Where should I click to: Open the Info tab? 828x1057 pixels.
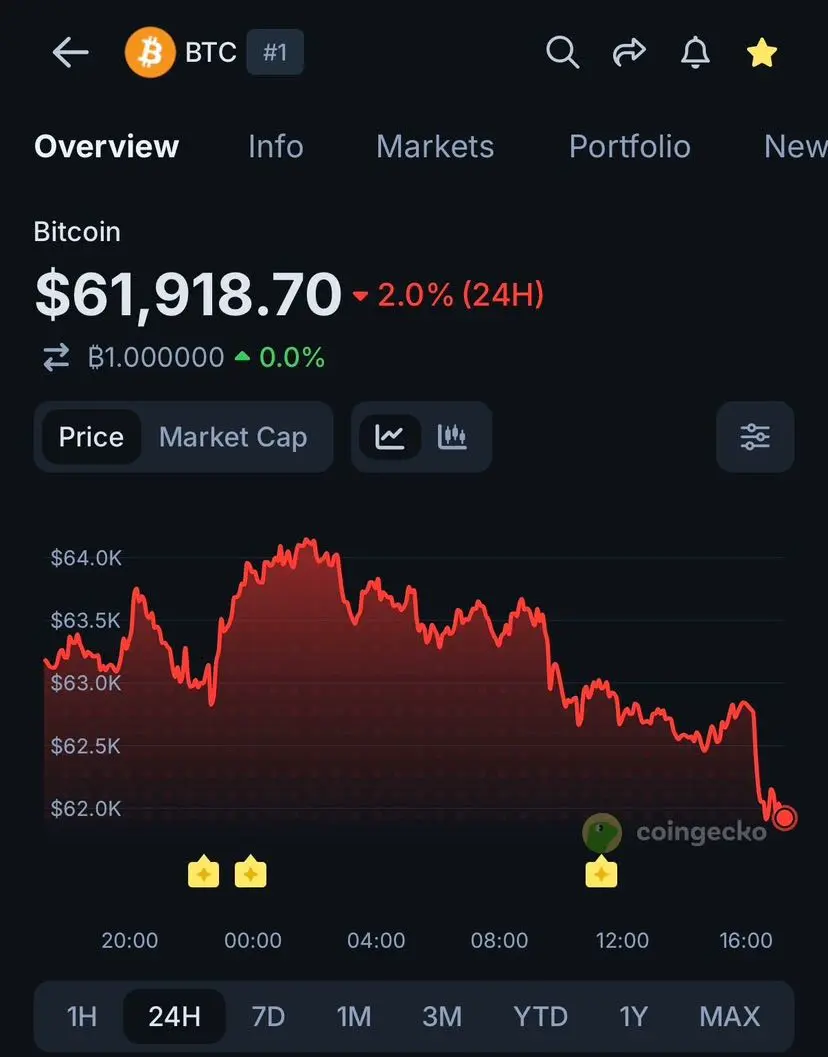[x=276, y=146]
